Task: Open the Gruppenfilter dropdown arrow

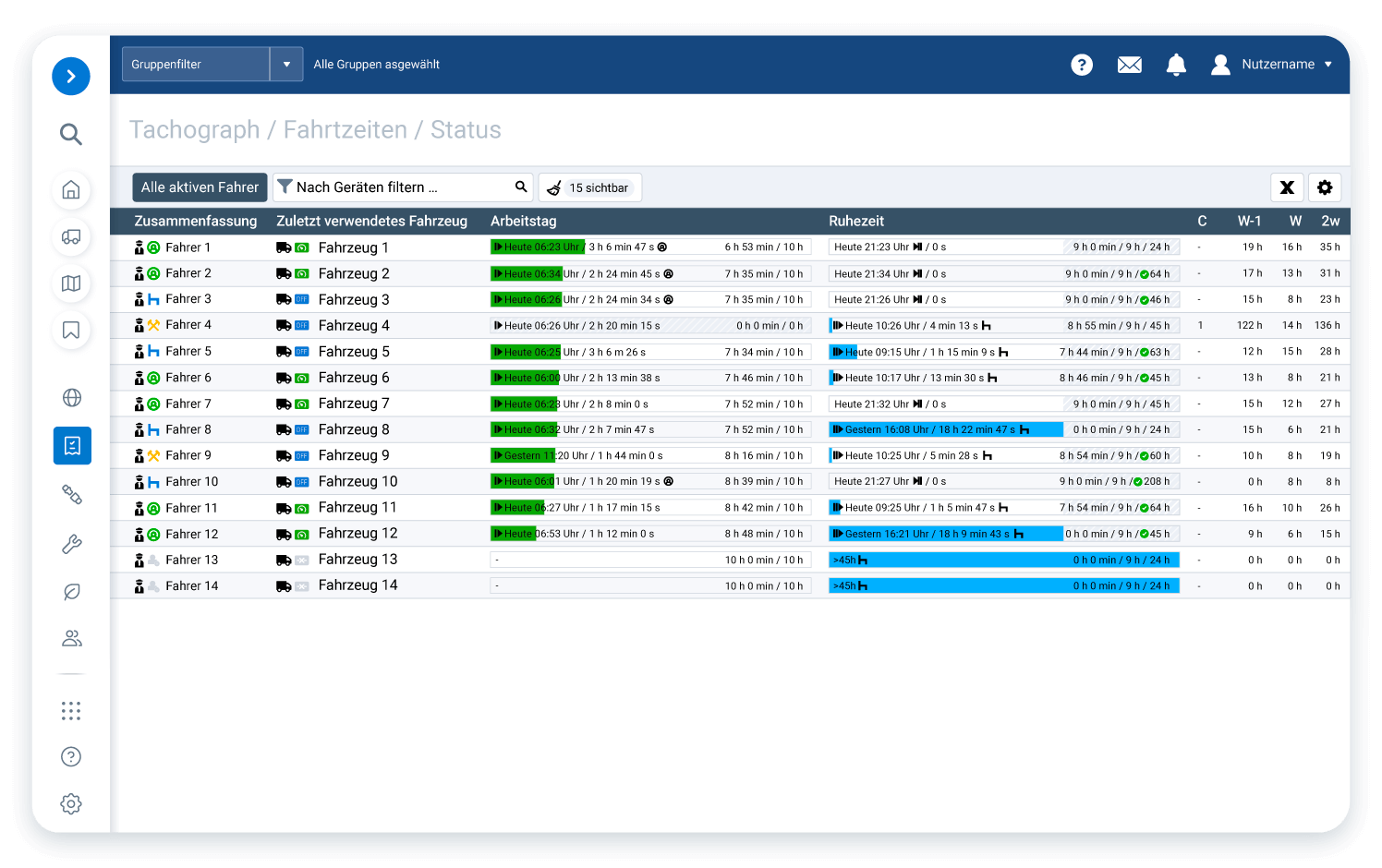Action: click(286, 65)
